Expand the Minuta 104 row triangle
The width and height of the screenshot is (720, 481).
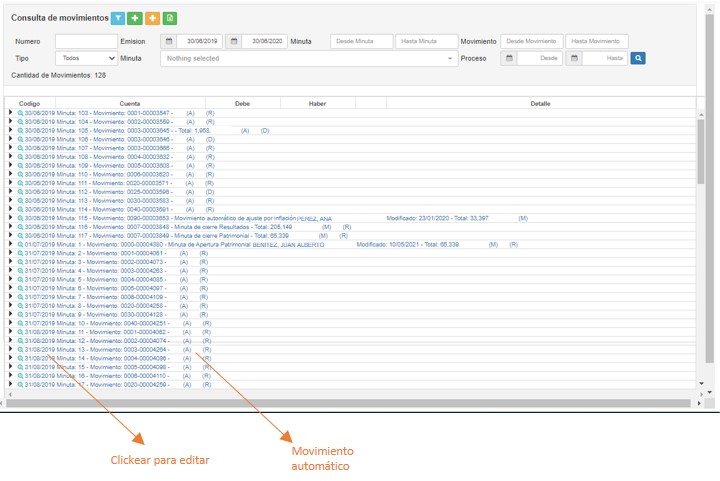tap(11, 122)
